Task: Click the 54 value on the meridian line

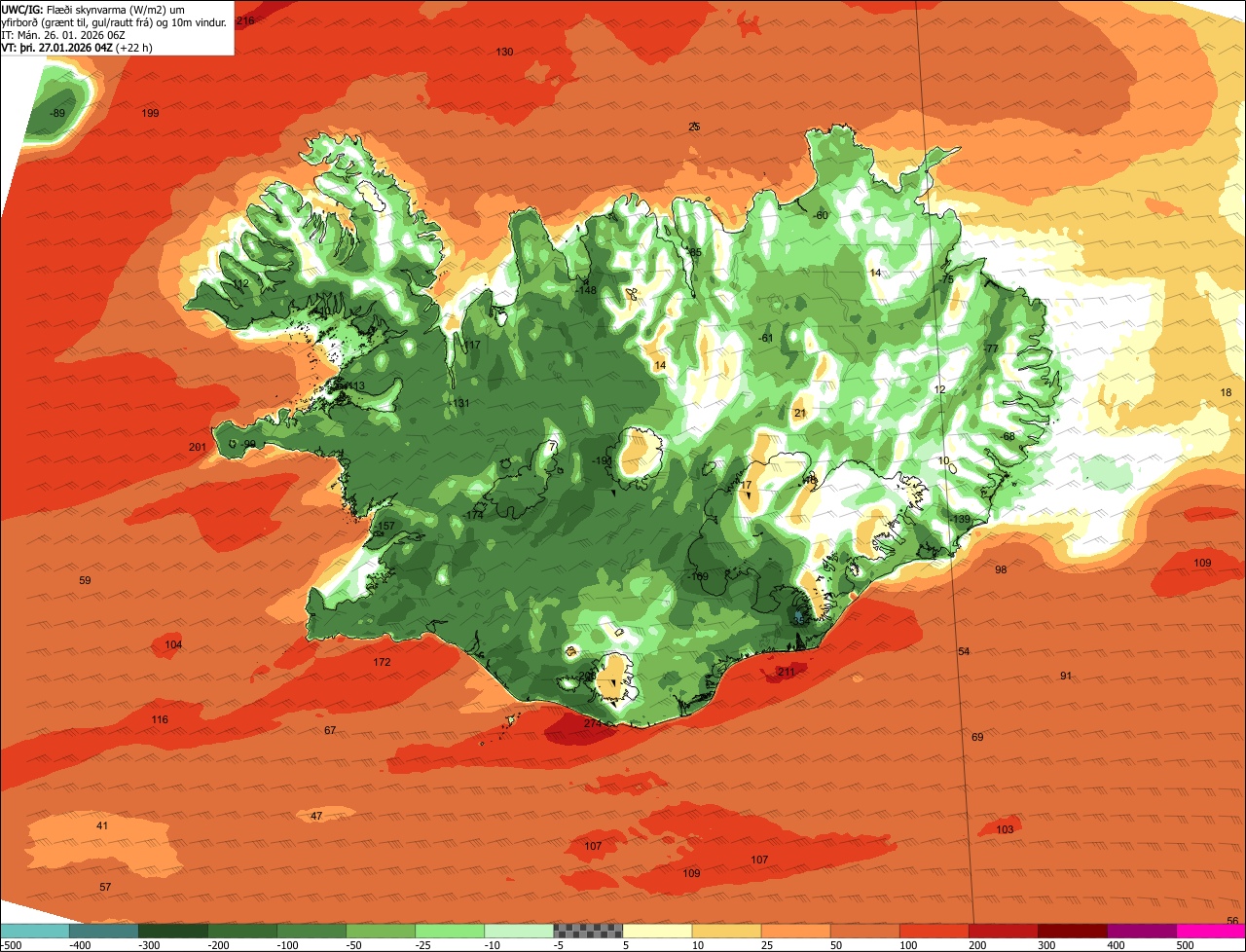Action: [964, 651]
